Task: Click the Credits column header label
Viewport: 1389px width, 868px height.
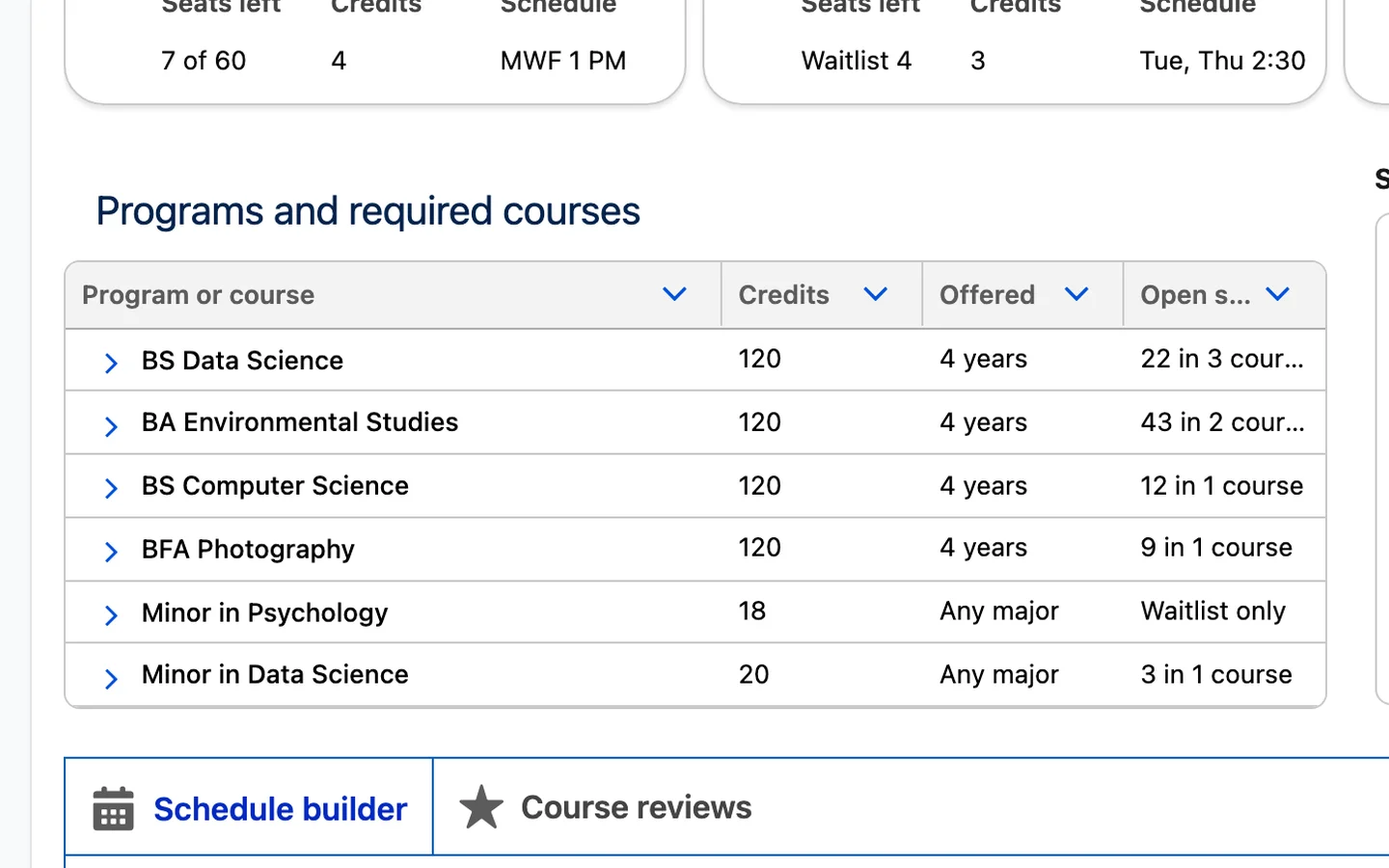Action: point(784,295)
